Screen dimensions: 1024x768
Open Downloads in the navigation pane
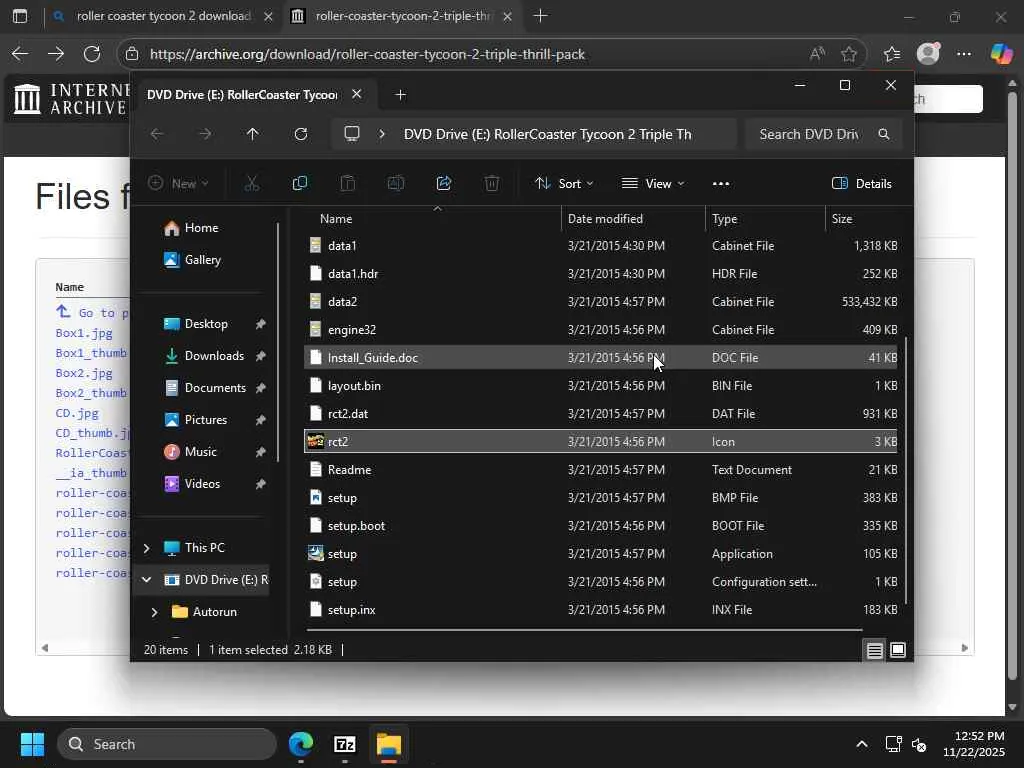[x=203, y=356]
